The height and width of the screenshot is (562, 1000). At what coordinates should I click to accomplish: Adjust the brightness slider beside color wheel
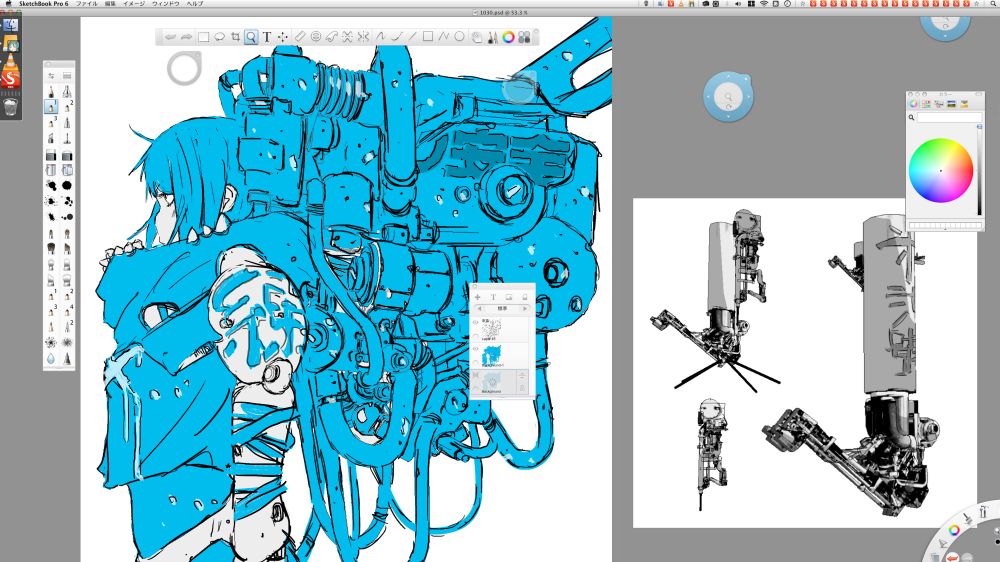click(980, 170)
